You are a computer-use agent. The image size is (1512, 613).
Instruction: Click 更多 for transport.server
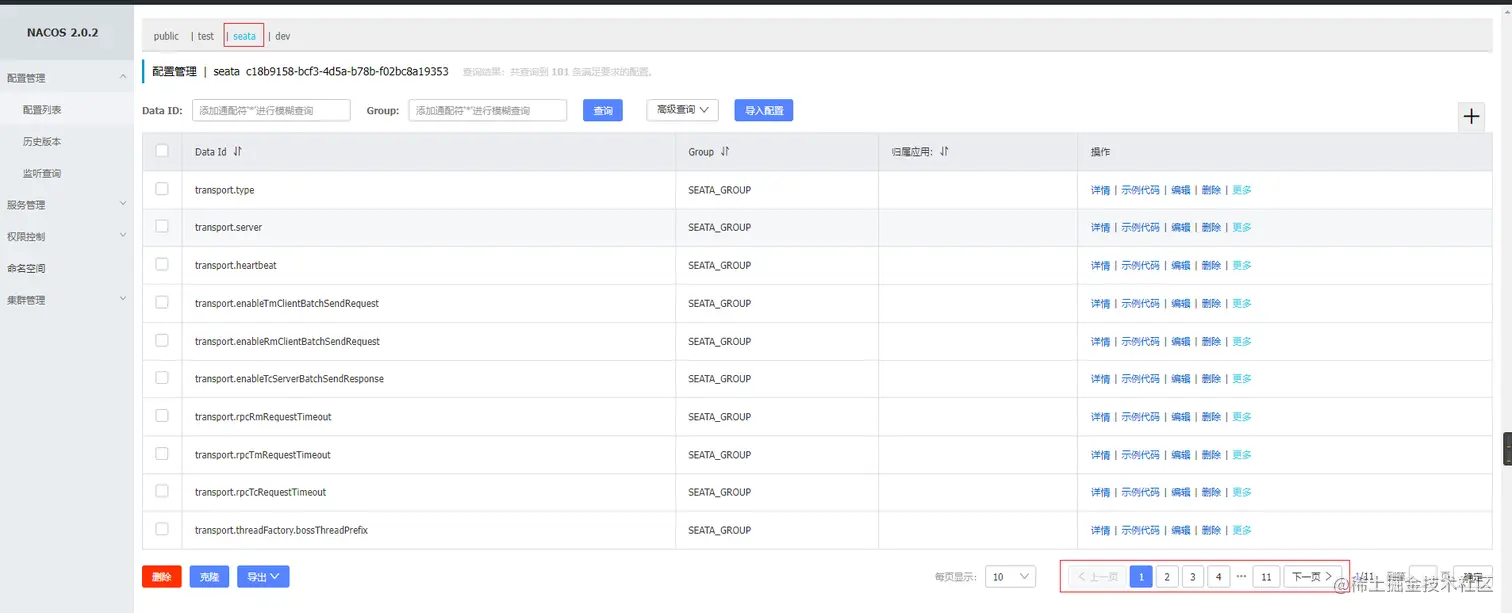click(1242, 228)
